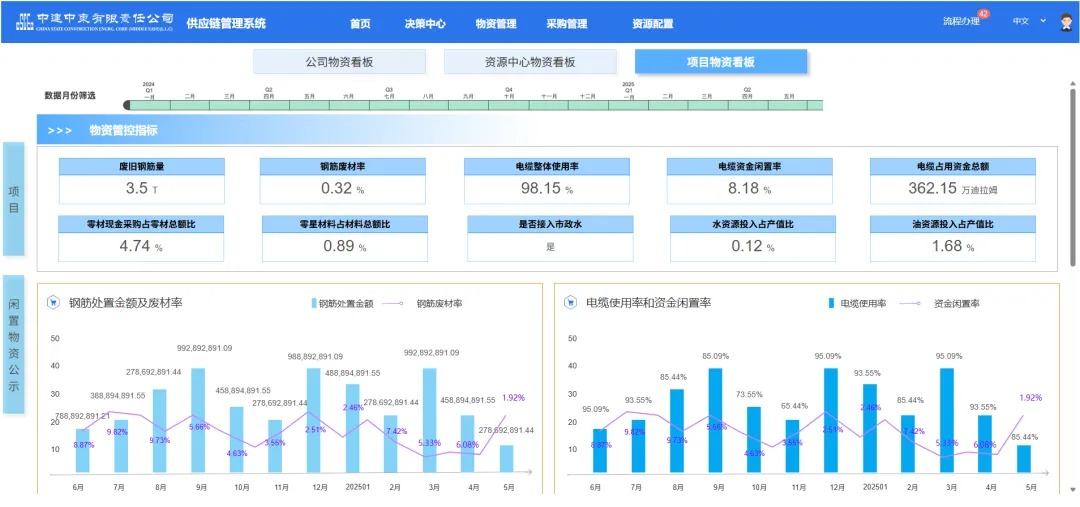Click the icon beside 电缆使用率和资金闲置率 title
This screenshot has width=1080, height=507.
[x=570, y=302]
